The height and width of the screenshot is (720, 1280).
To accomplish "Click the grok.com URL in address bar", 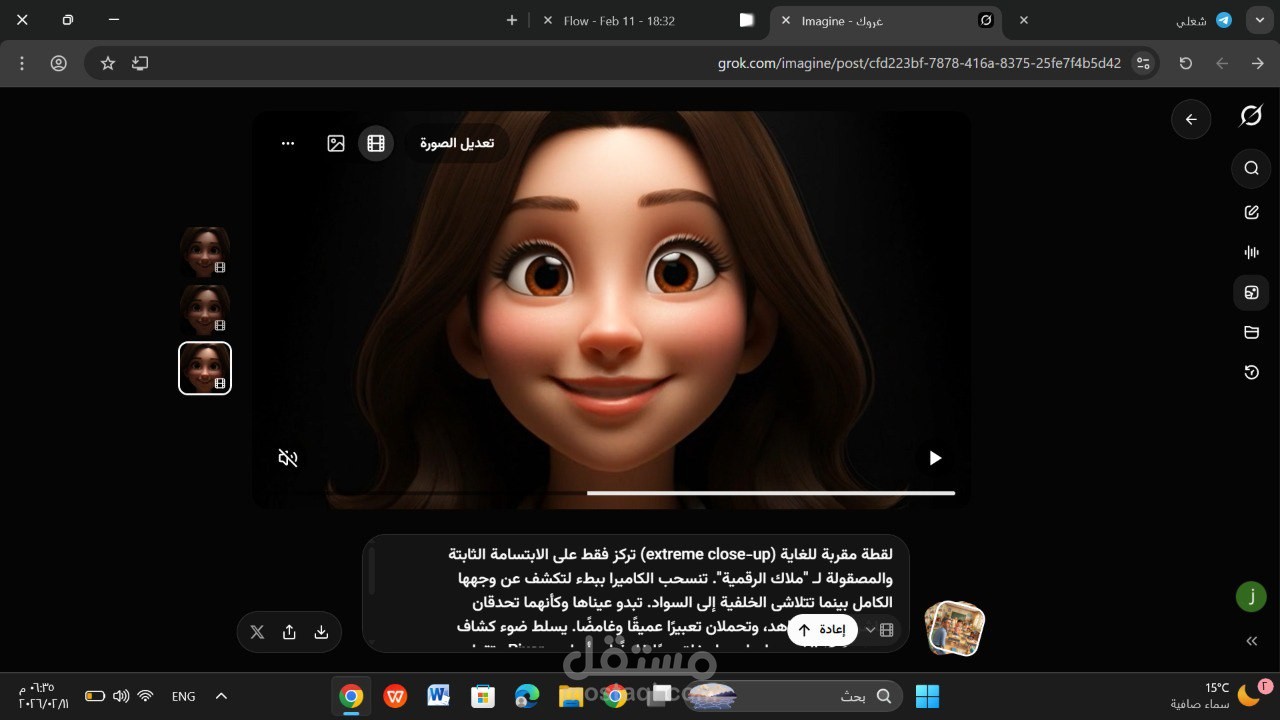I will (x=919, y=63).
